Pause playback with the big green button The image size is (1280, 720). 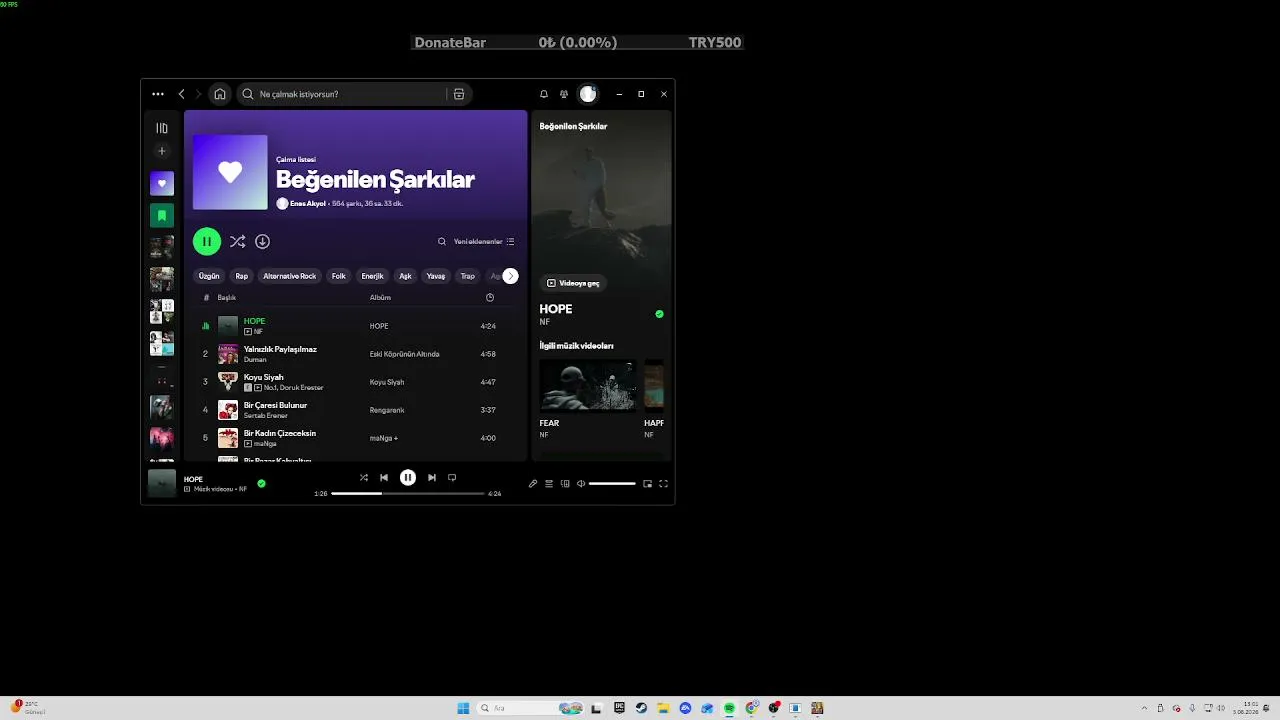(207, 241)
